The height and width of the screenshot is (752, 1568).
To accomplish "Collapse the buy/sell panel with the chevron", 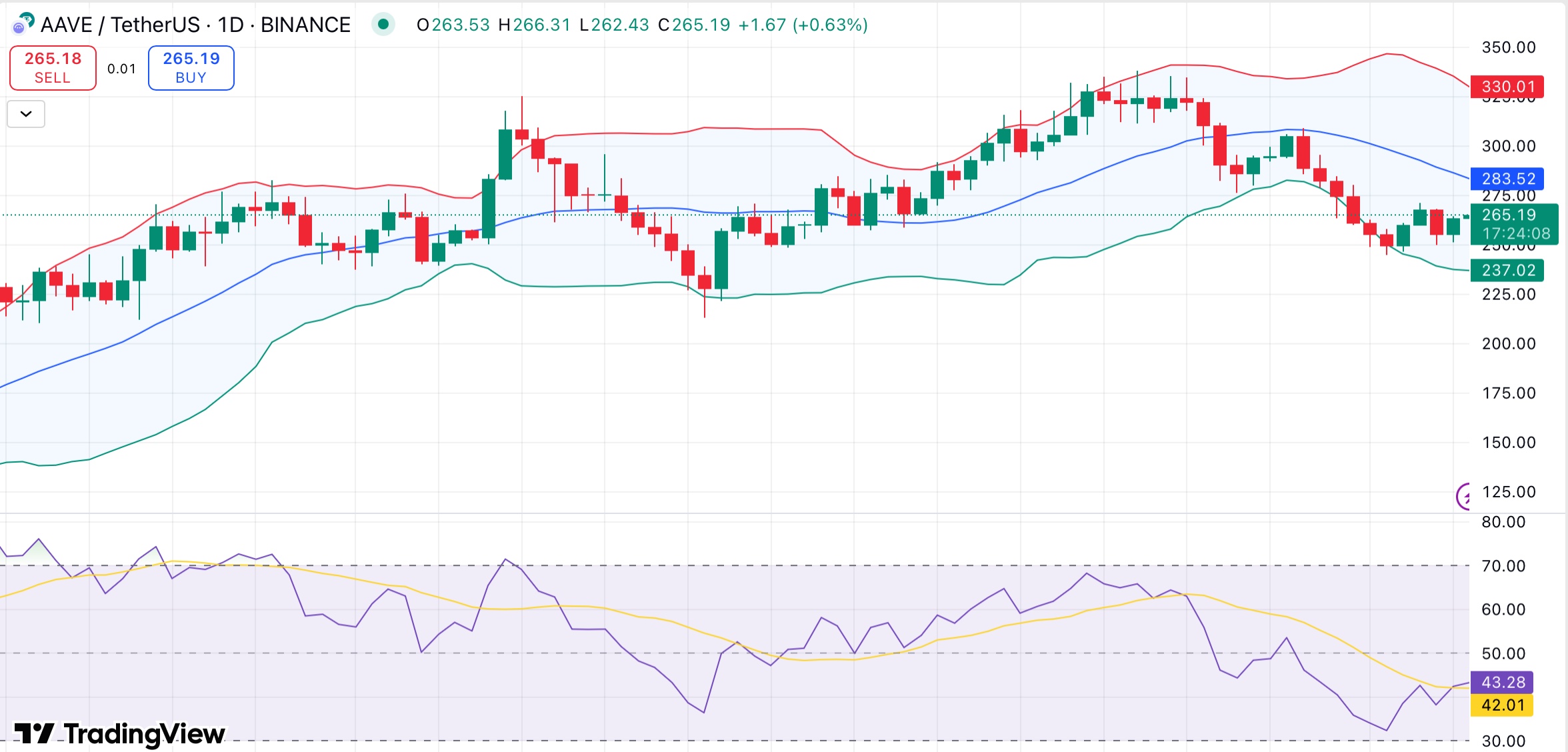I will pyautogui.click(x=25, y=114).
